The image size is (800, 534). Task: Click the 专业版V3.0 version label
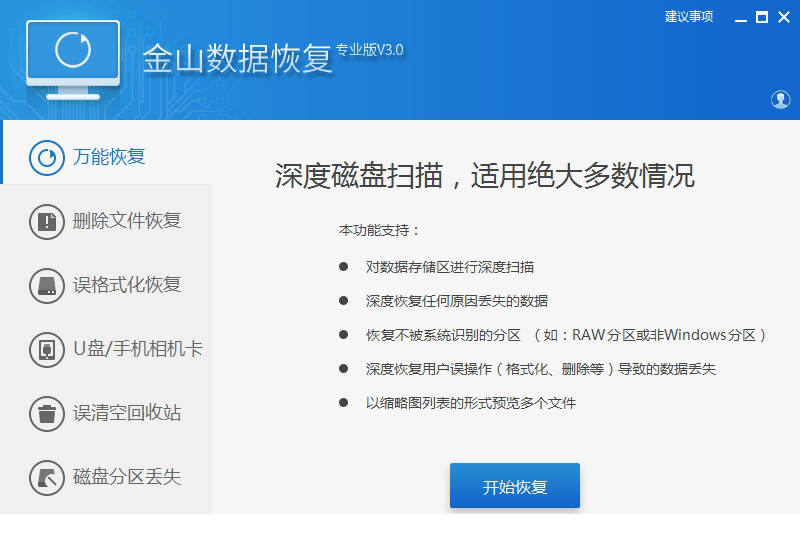pyautogui.click(x=369, y=50)
